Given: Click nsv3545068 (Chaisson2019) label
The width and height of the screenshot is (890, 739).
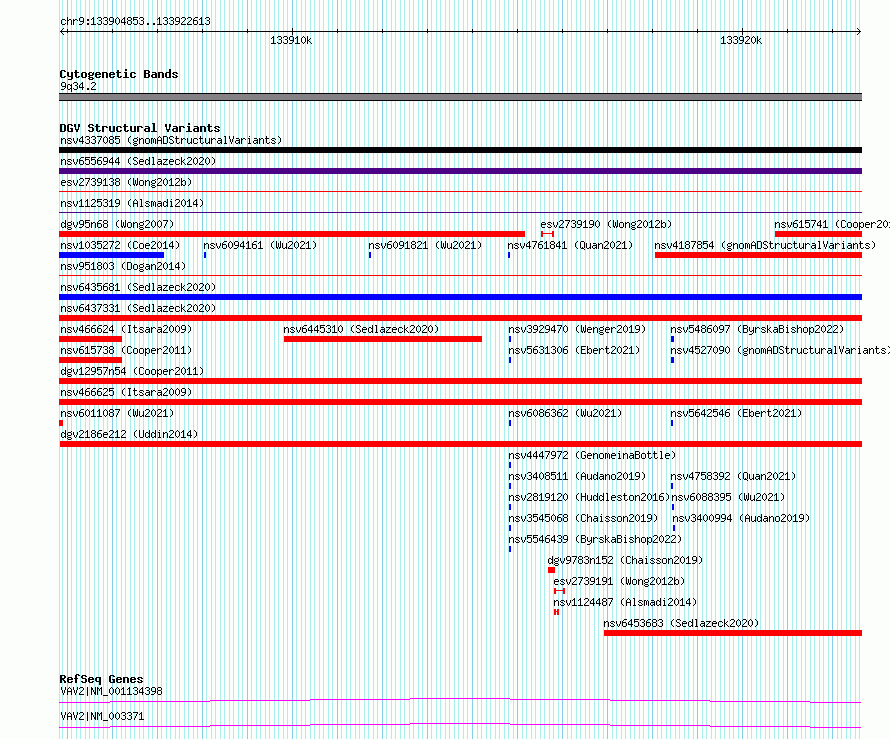Looking at the screenshot, I should pyautogui.click(x=583, y=518).
